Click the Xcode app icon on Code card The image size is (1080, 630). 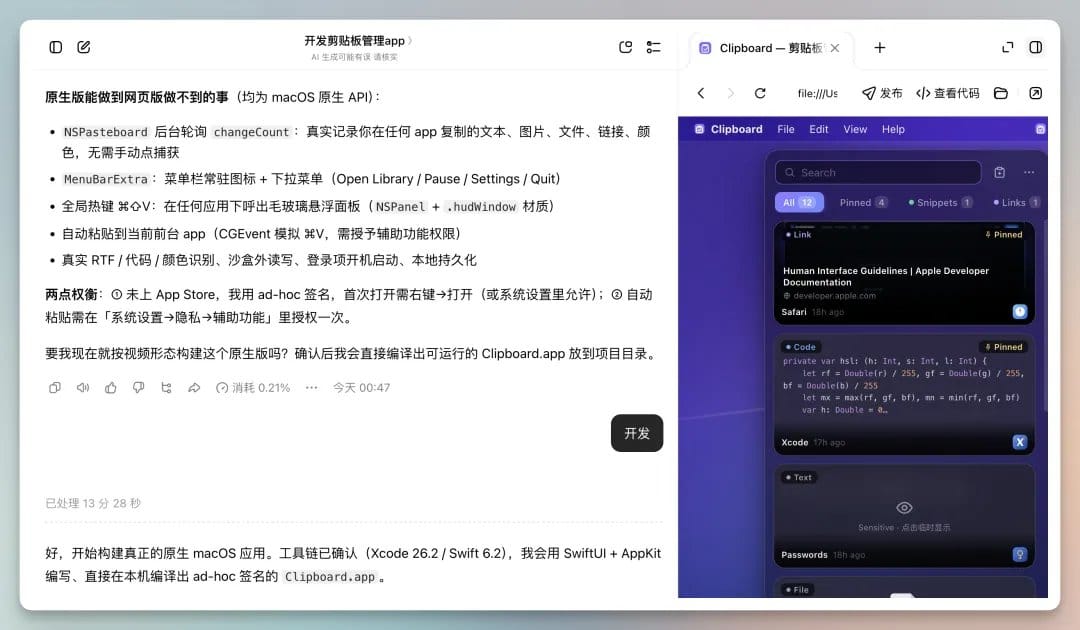[1020, 442]
